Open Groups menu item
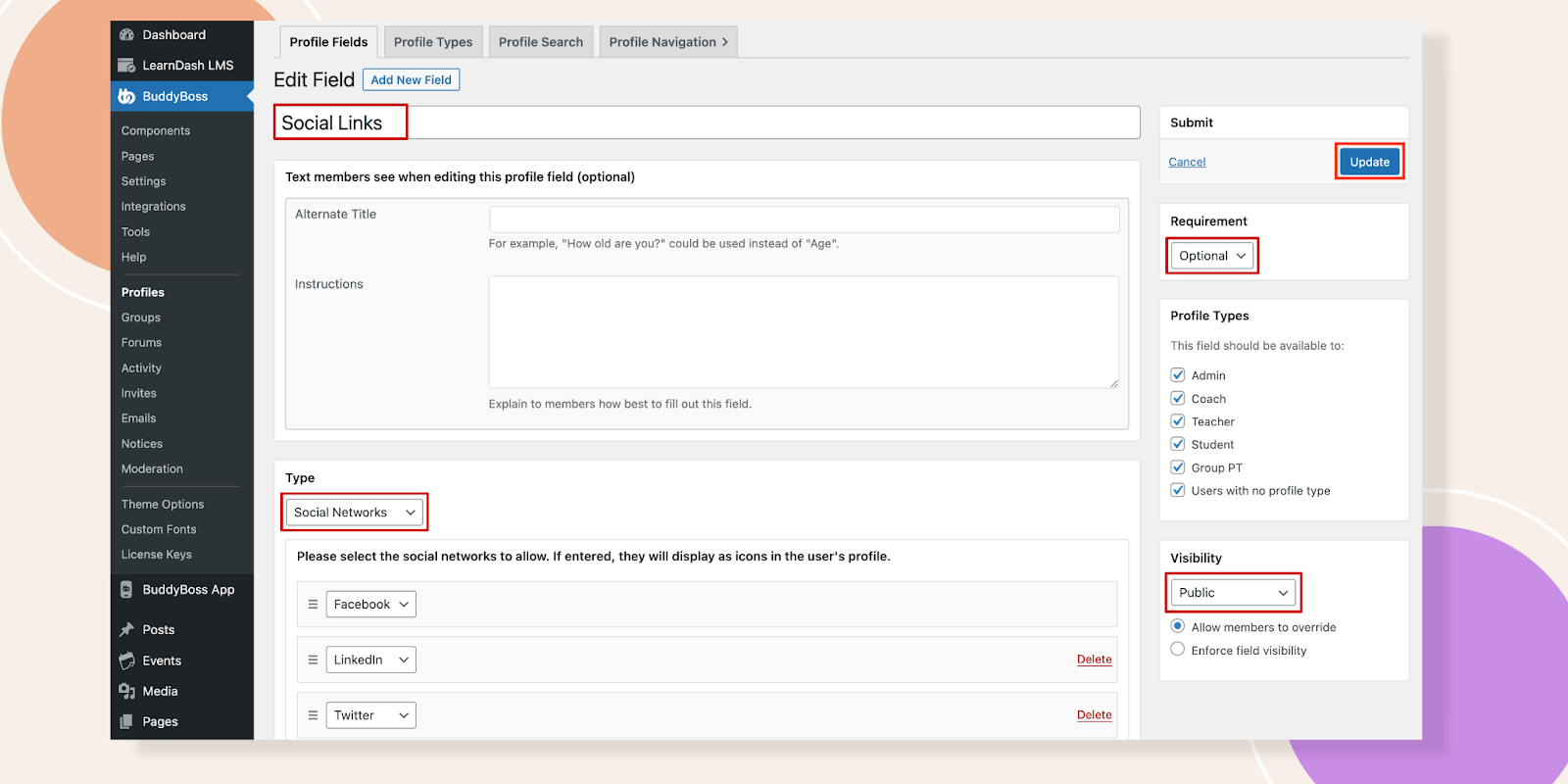 click(x=141, y=318)
